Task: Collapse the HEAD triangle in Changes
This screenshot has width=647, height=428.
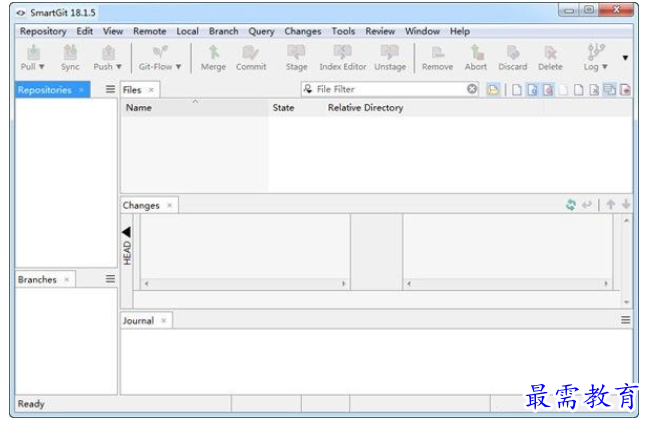Action: tap(127, 232)
